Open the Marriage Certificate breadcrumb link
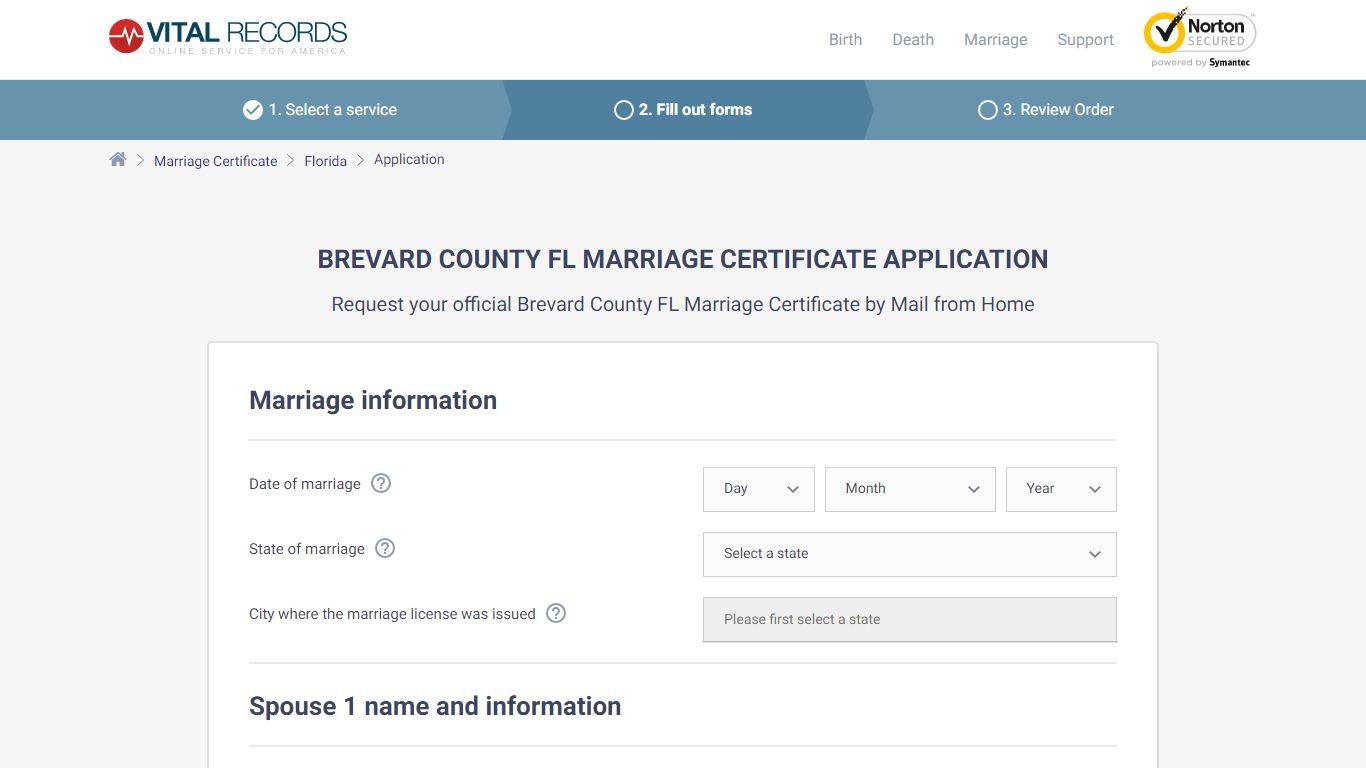Viewport: 1366px width, 768px height. pyautogui.click(x=215, y=161)
